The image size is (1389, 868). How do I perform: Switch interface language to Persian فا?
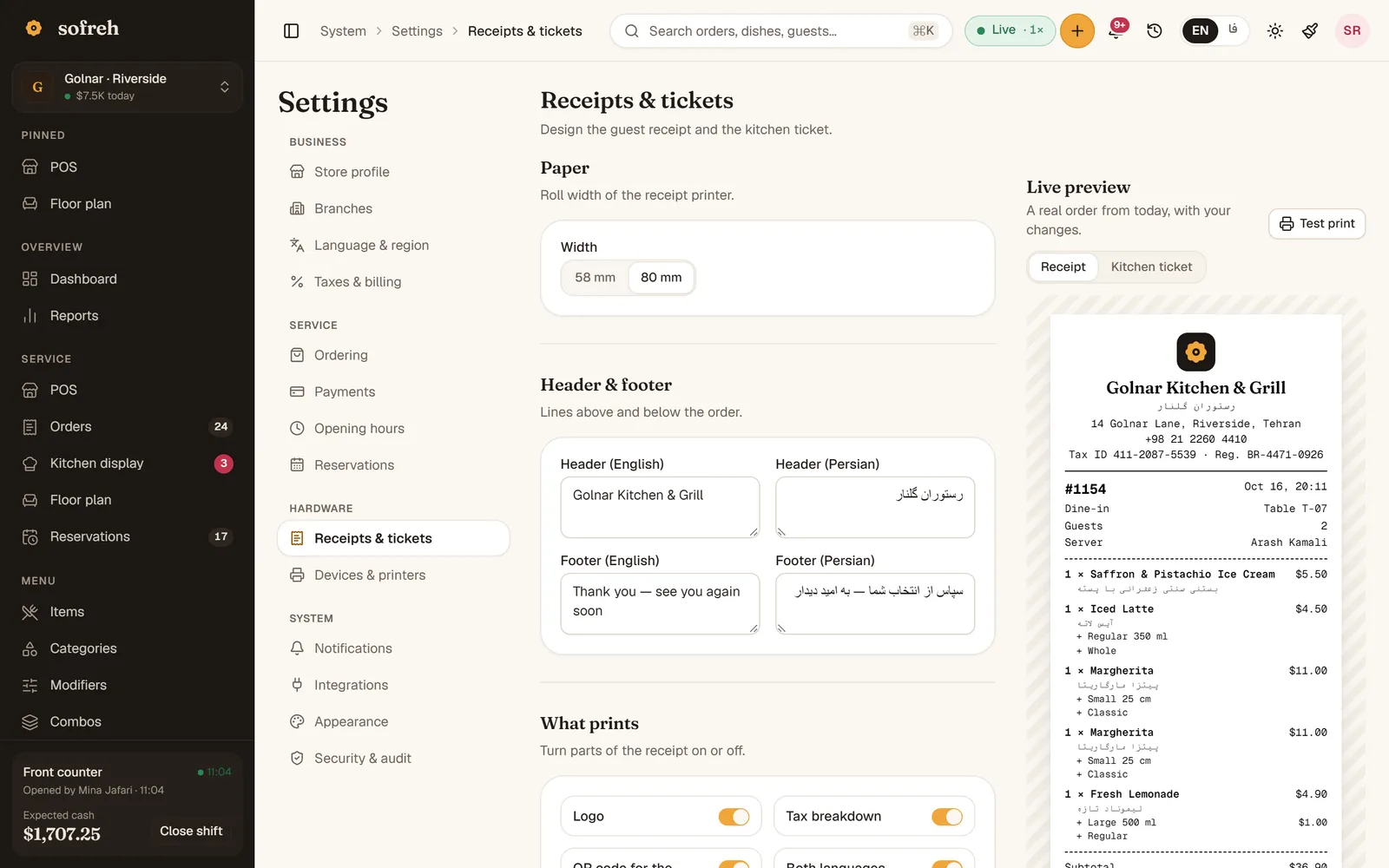pos(1233,31)
